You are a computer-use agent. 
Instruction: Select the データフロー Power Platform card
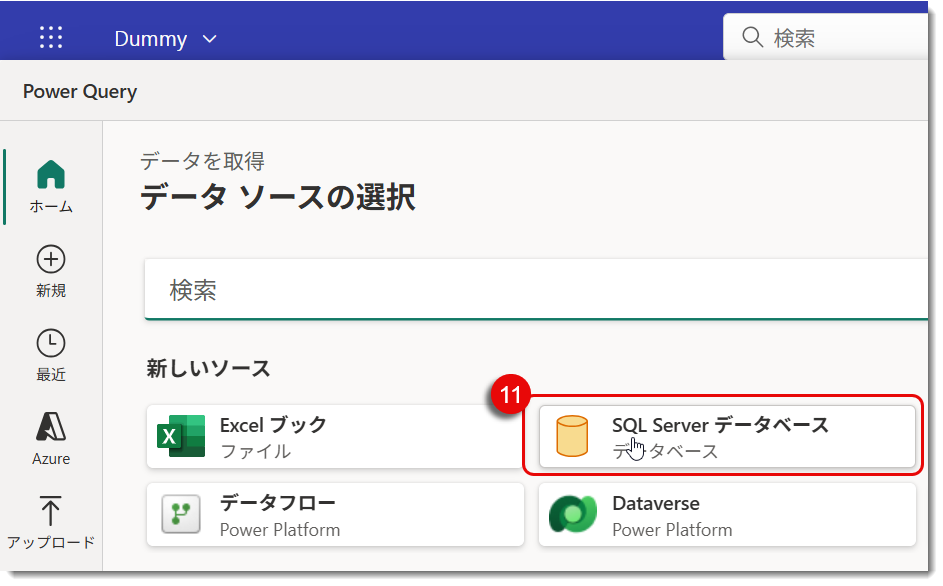(x=335, y=515)
